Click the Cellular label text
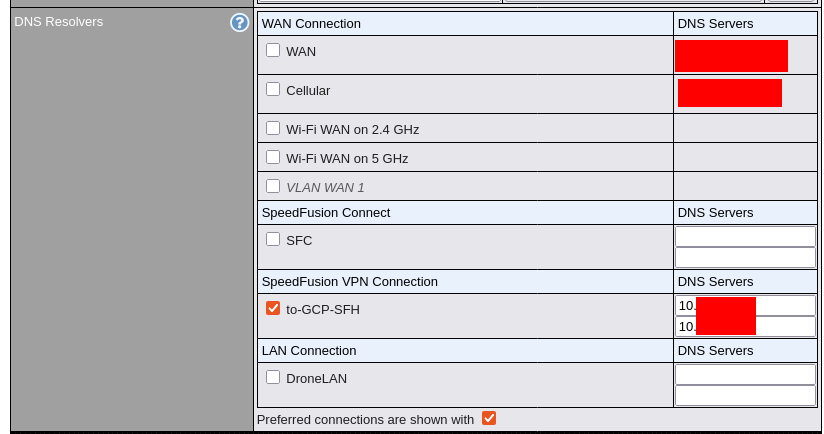 (x=308, y=90)
